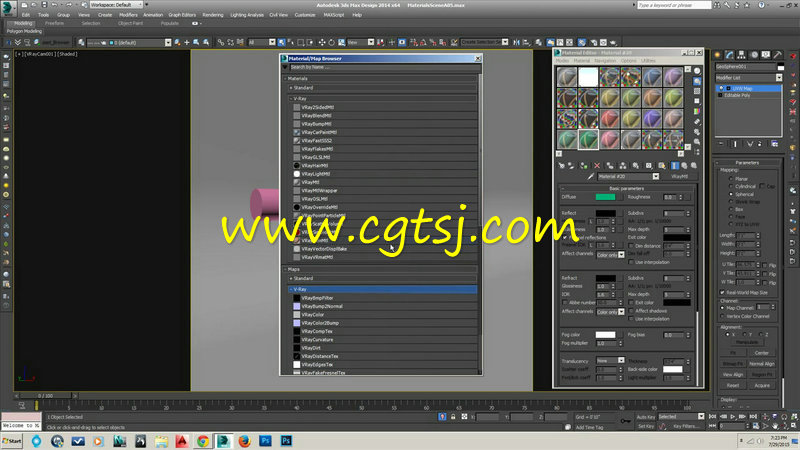800x450 pixels.
Task: Open the Modifiers menu
Action: pos(128,15)
